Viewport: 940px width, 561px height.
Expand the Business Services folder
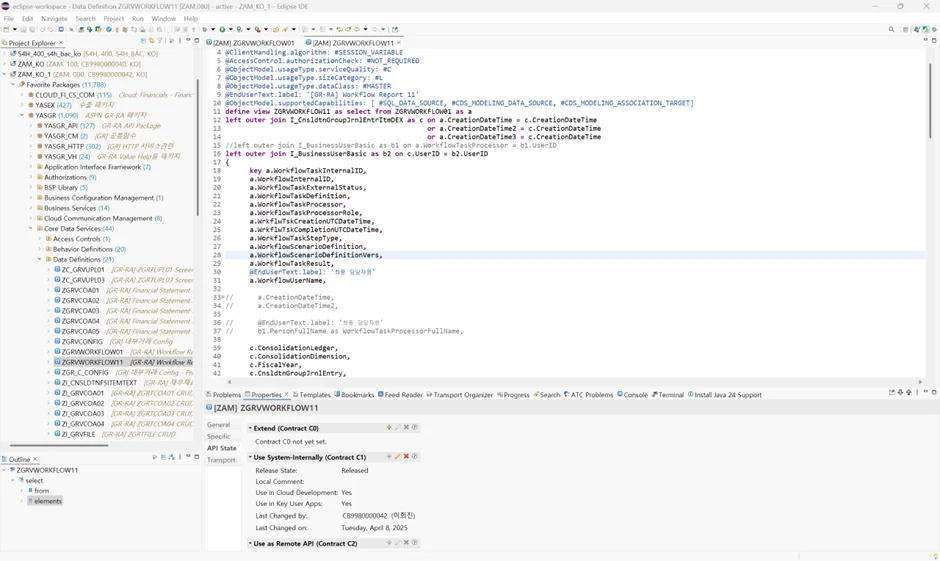[31, 208]
